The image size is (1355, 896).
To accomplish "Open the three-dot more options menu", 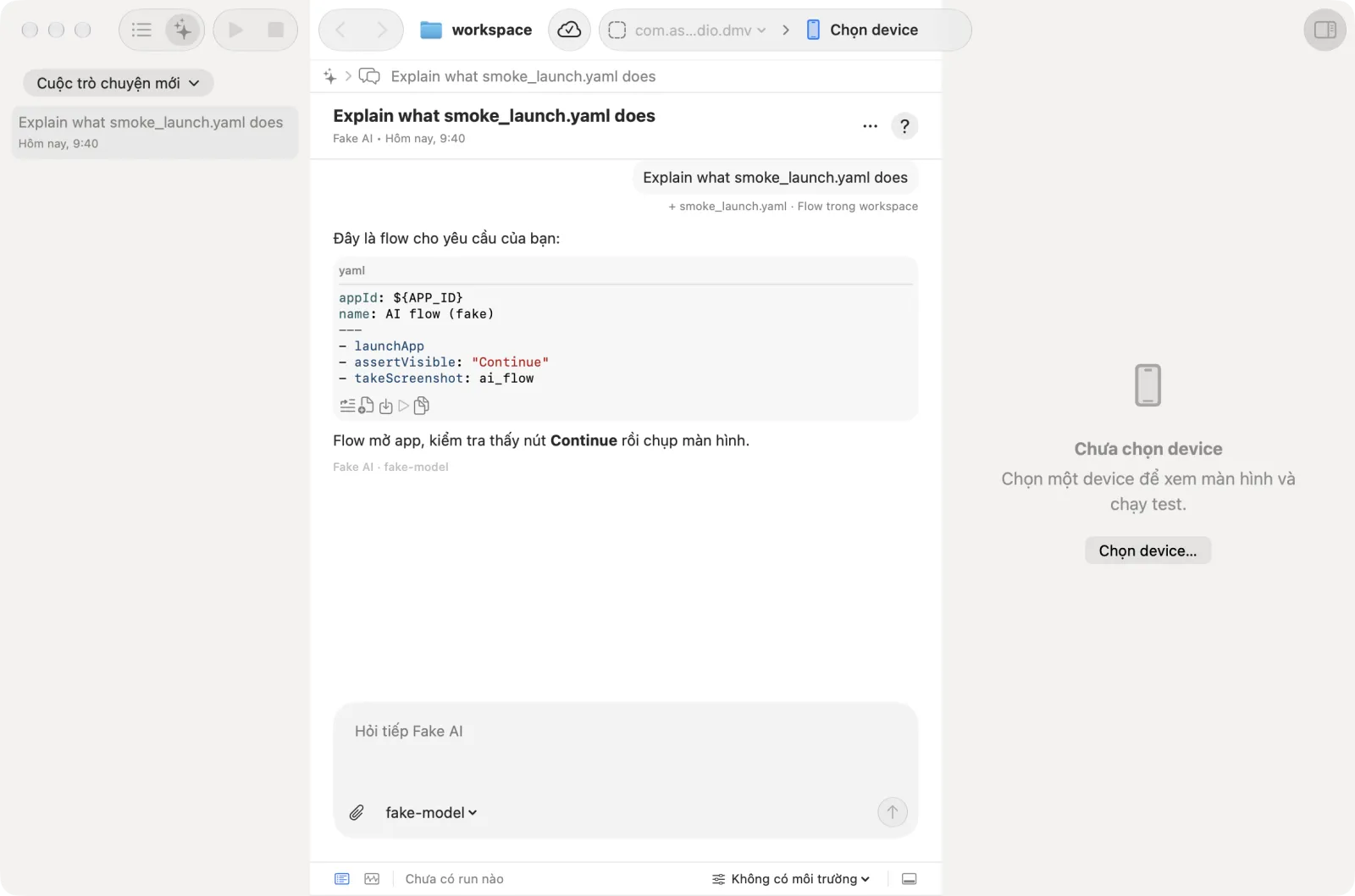I will tap(870, 126).
